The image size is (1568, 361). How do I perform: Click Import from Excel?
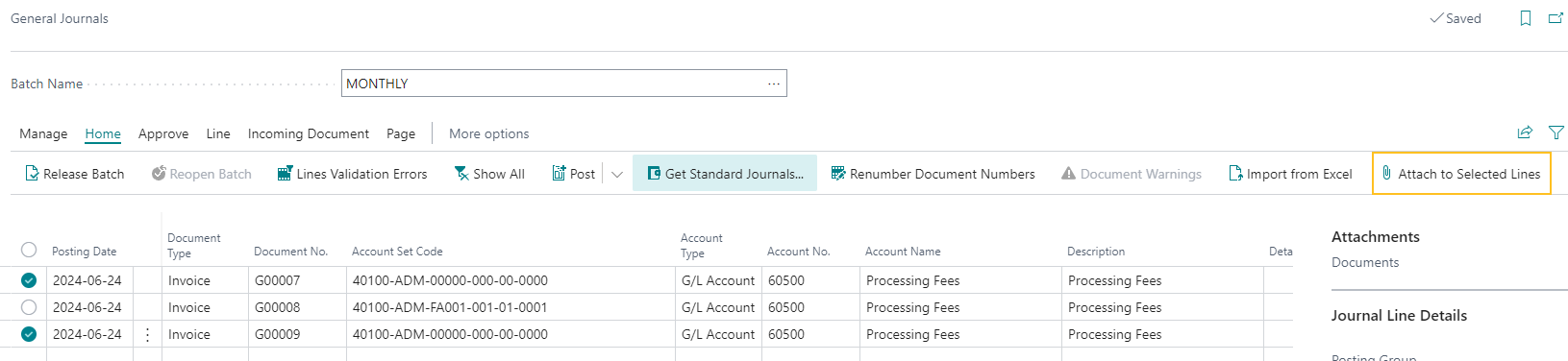(x=1290, y=174)
